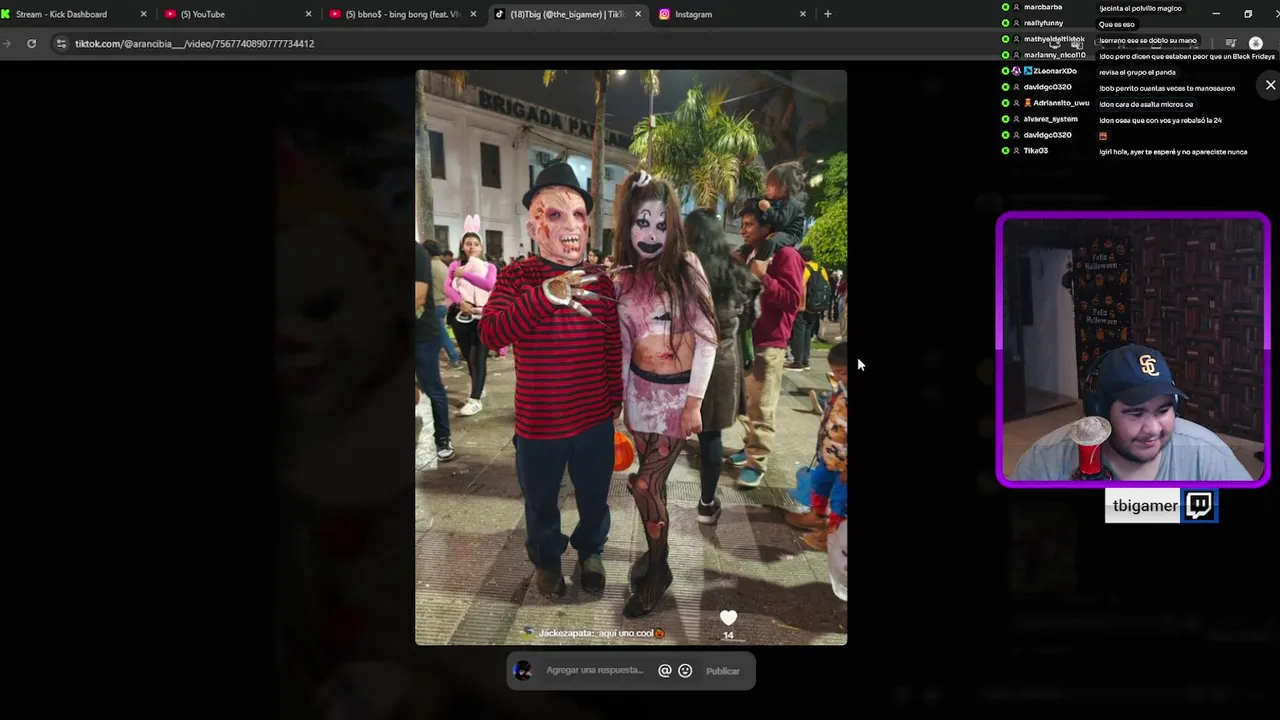Viewport: 1280px width, 720px height.
Task: Like the Jackezapata comment with the heart
Action: 728,618
